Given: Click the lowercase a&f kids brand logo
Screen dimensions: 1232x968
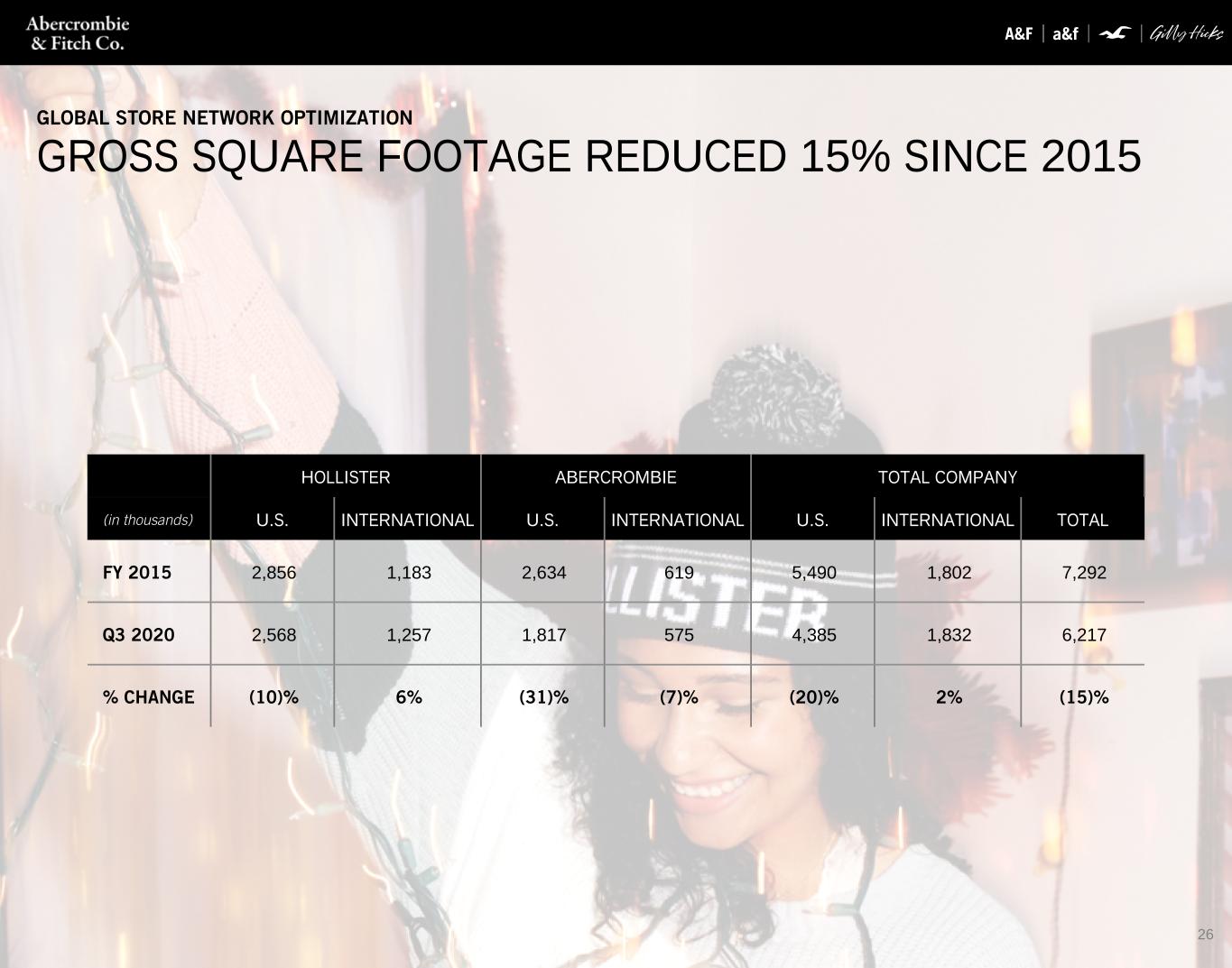Looking at the screenshot, I should (x=1065, y=34).
